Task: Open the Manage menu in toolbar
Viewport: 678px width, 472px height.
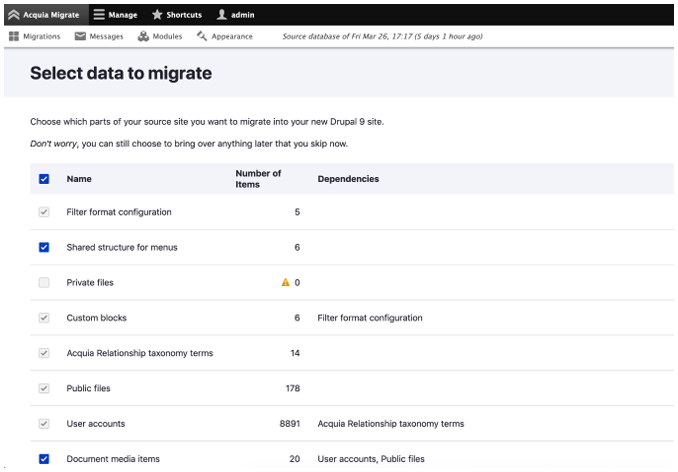Action: click(x=122, y=15)
